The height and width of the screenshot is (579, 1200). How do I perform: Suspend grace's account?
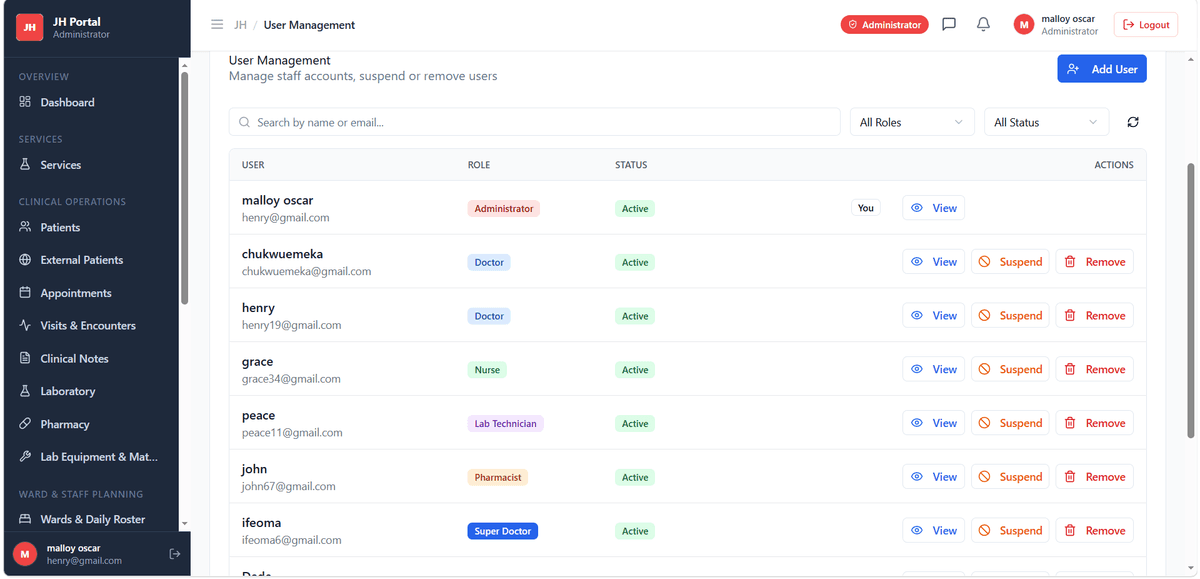coord(1010,369)
